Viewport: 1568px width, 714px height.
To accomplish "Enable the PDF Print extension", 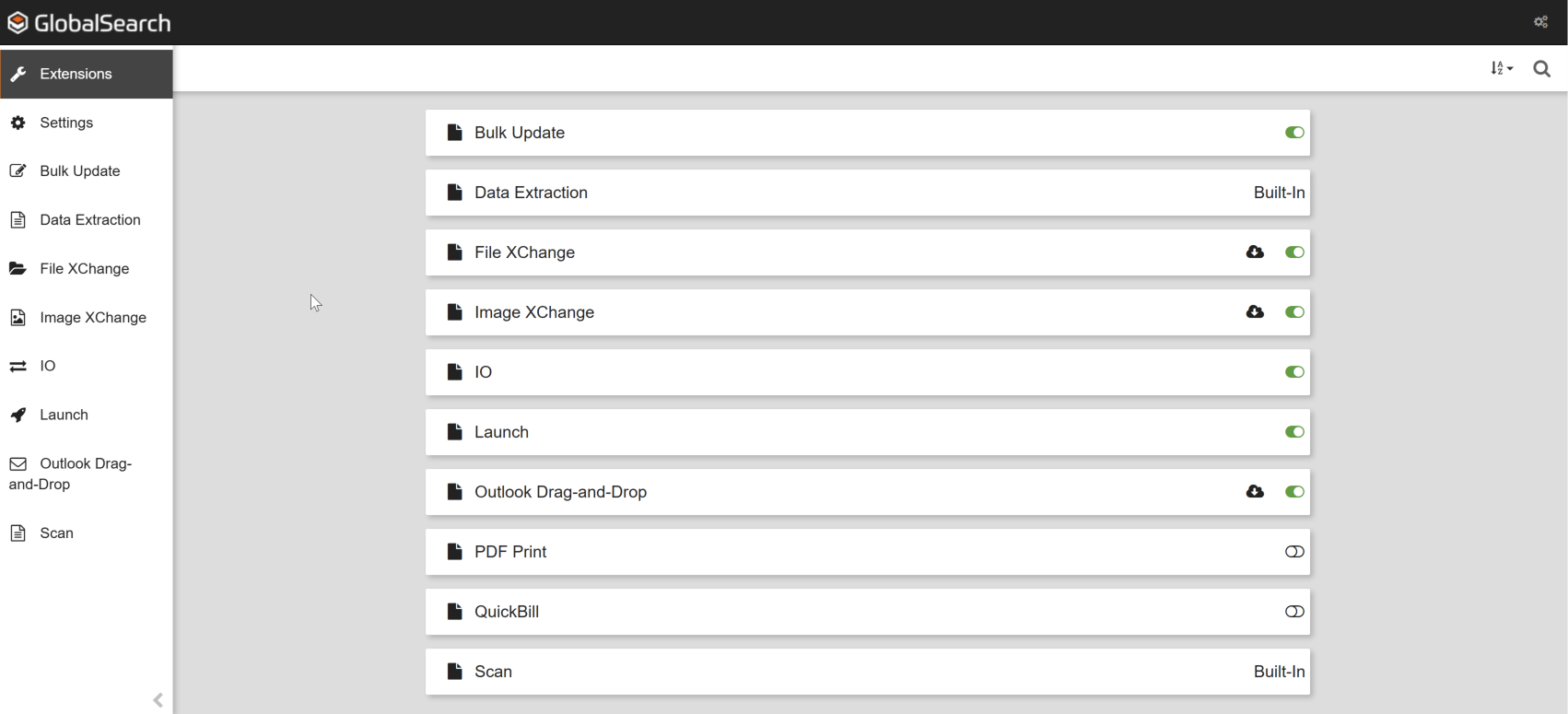I will [x=1294, y=552].
